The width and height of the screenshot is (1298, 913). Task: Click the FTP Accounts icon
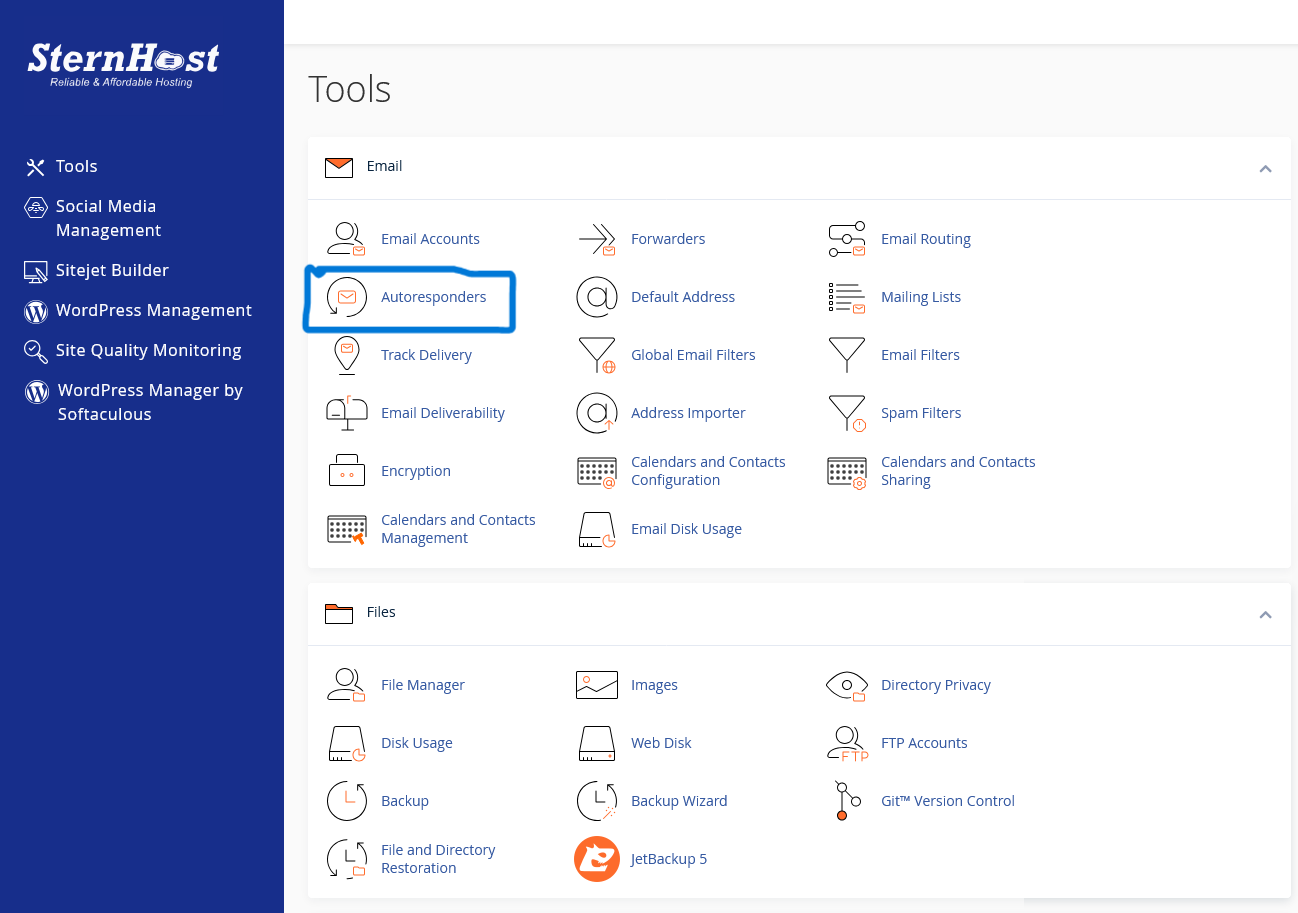pos(847,743)
